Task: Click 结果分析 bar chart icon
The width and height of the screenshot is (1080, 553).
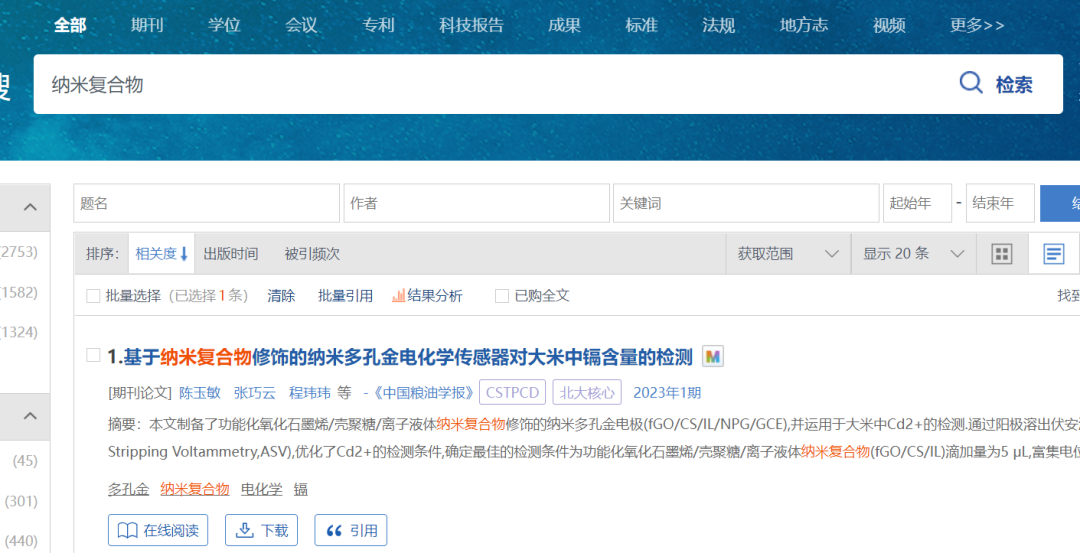Action: [x=399, y=296]
